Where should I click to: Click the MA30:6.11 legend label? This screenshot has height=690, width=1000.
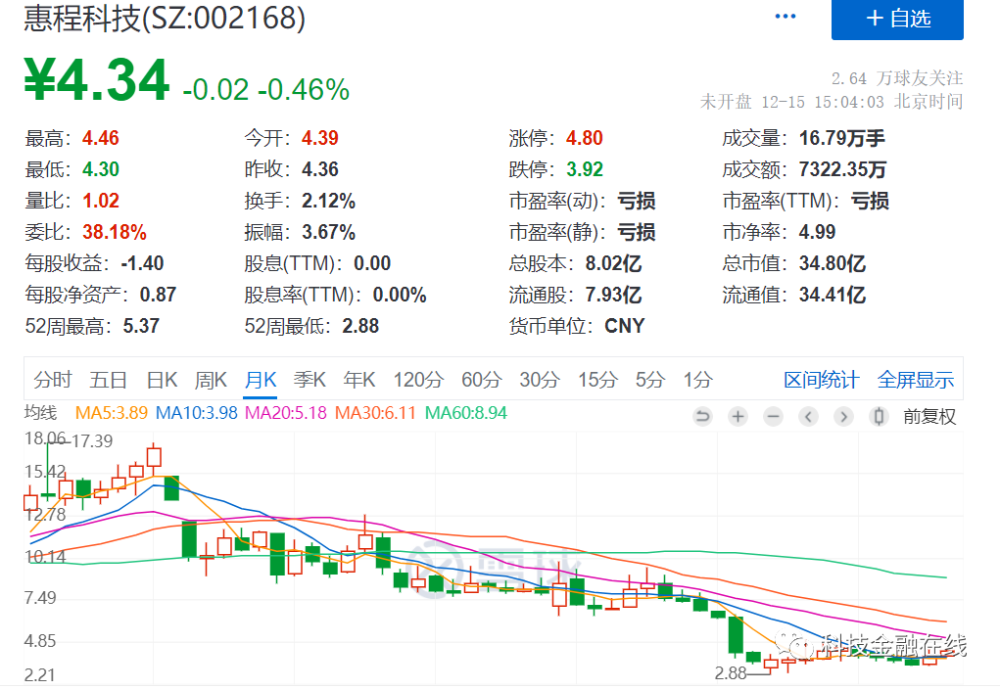click(375, 413)
